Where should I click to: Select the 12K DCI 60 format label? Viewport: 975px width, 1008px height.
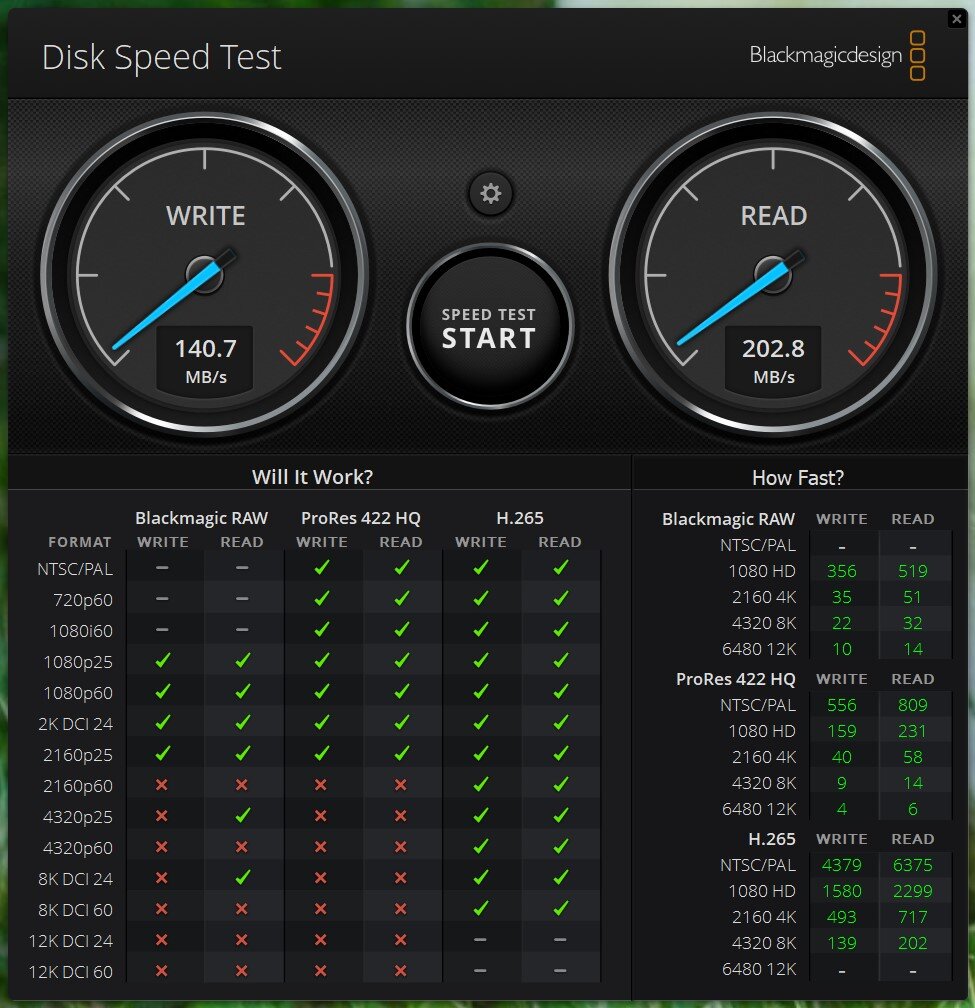pyautogui.click(x=71, y=971)
